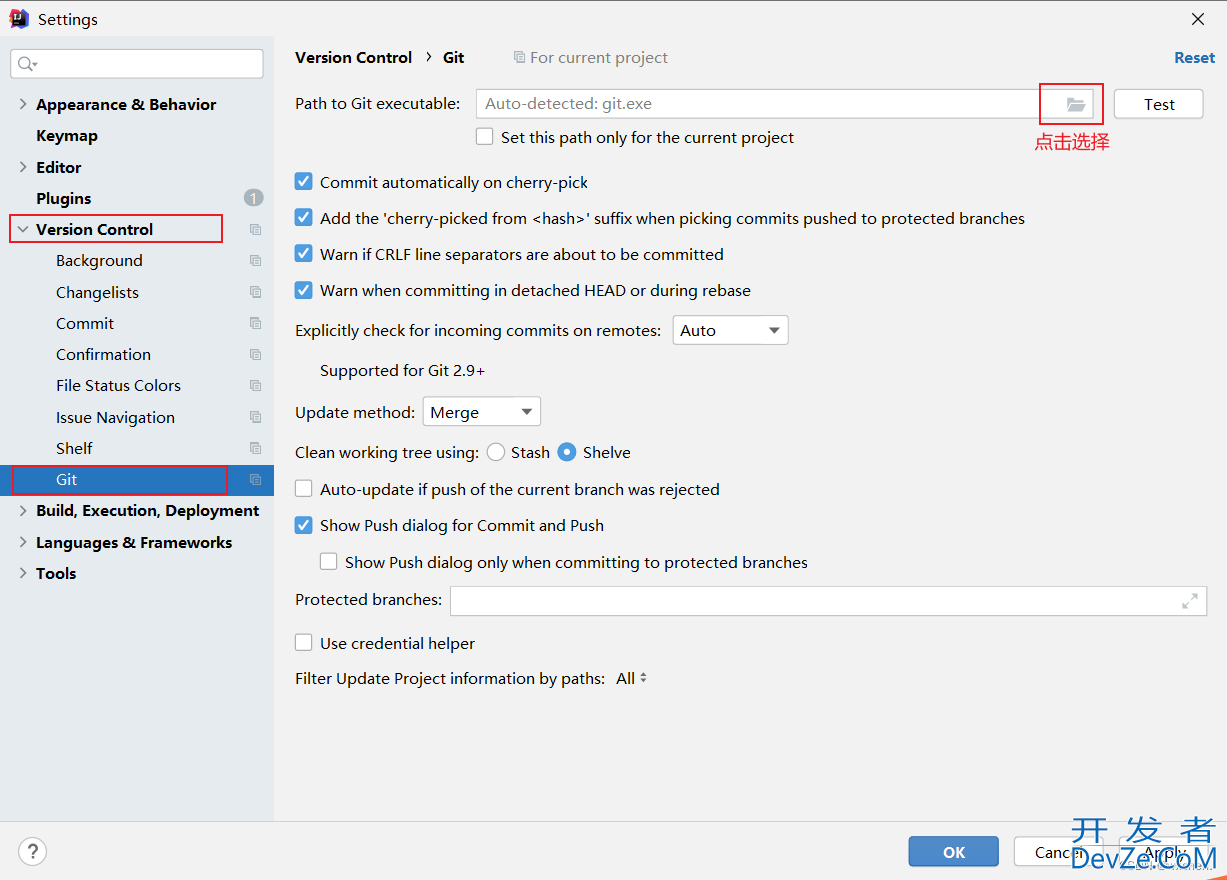1227x880 pixels.
Task: Toggle Warn if CRLF line separators checkbox
Action: (304, 254)
